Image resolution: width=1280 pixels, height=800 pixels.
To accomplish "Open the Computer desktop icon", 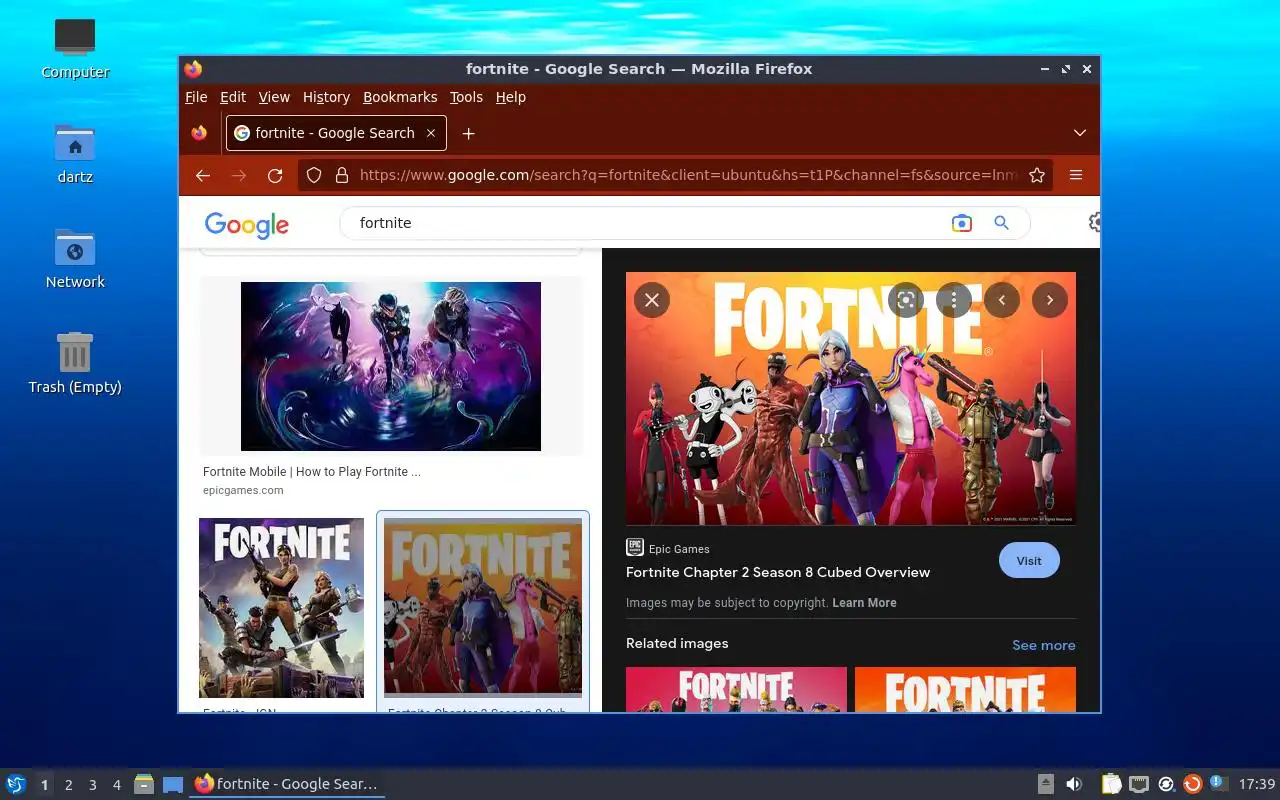I will coord(75,48).
